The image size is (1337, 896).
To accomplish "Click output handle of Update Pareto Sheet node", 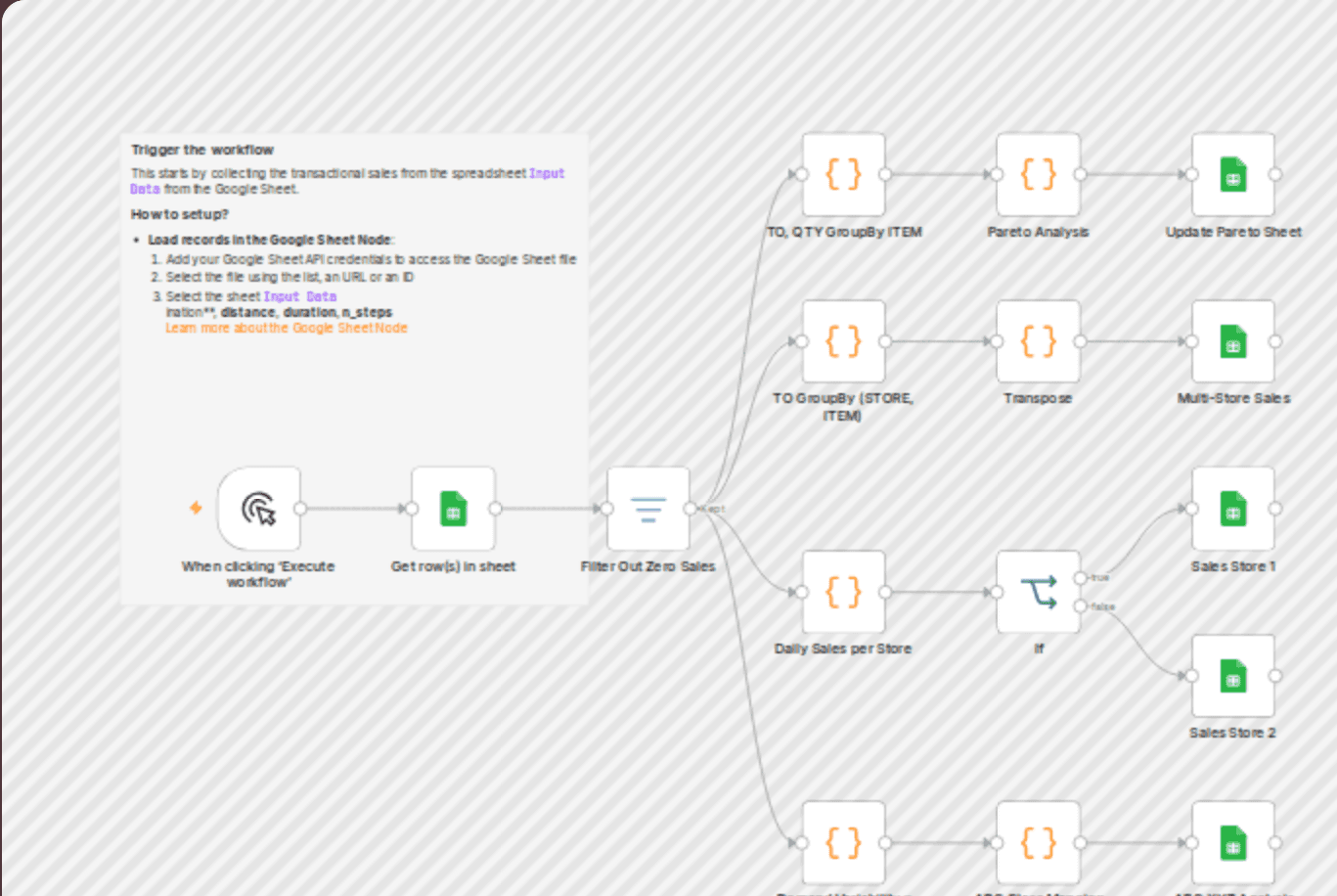I will [x=1275, y=174].
